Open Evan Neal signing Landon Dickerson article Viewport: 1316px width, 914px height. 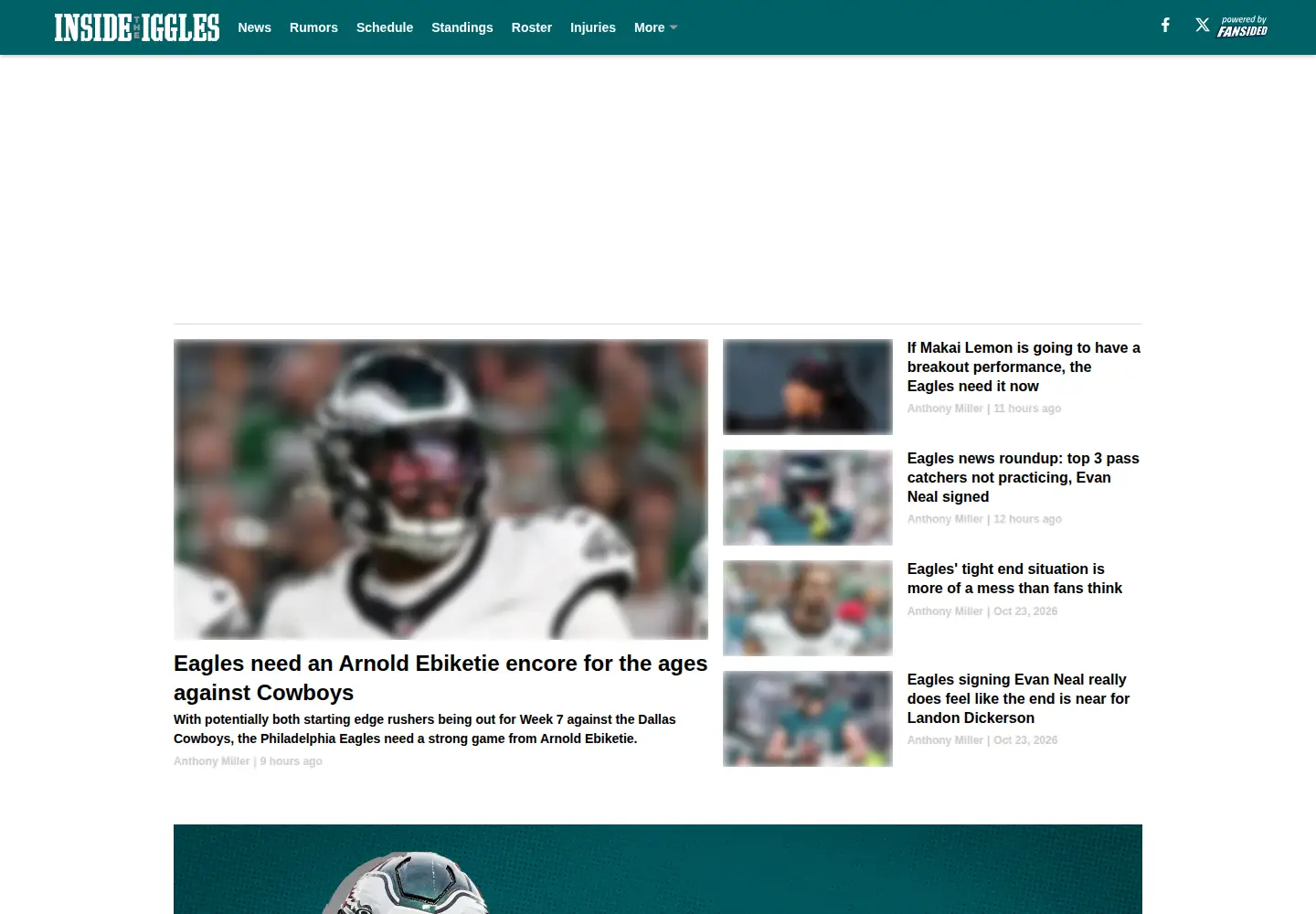1018,698
